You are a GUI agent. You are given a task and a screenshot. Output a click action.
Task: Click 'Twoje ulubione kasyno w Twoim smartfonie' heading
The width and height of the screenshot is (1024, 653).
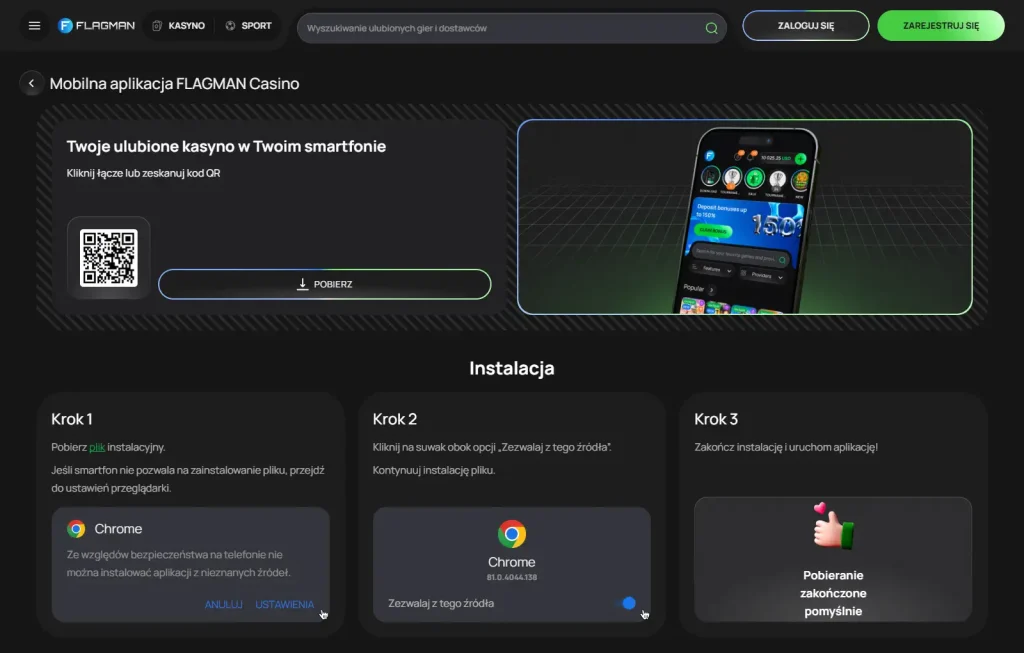point(226,146)
